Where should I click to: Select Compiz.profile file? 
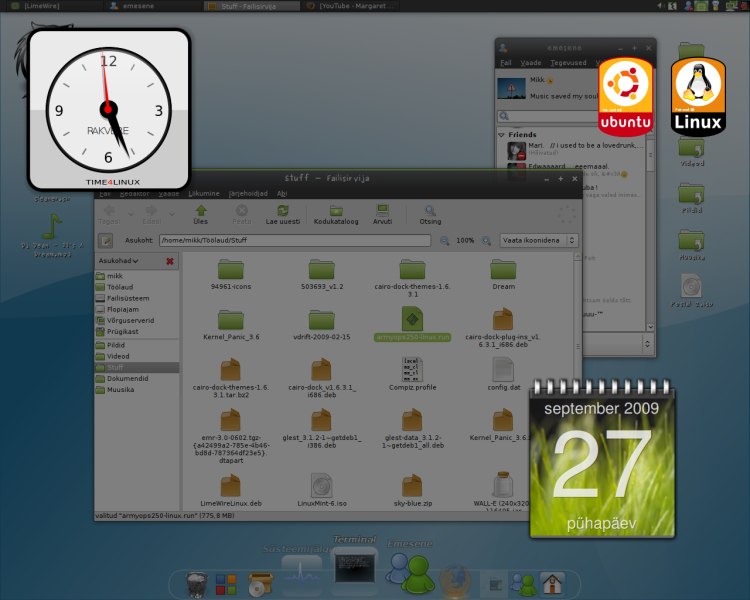click(x=412, y=374)
